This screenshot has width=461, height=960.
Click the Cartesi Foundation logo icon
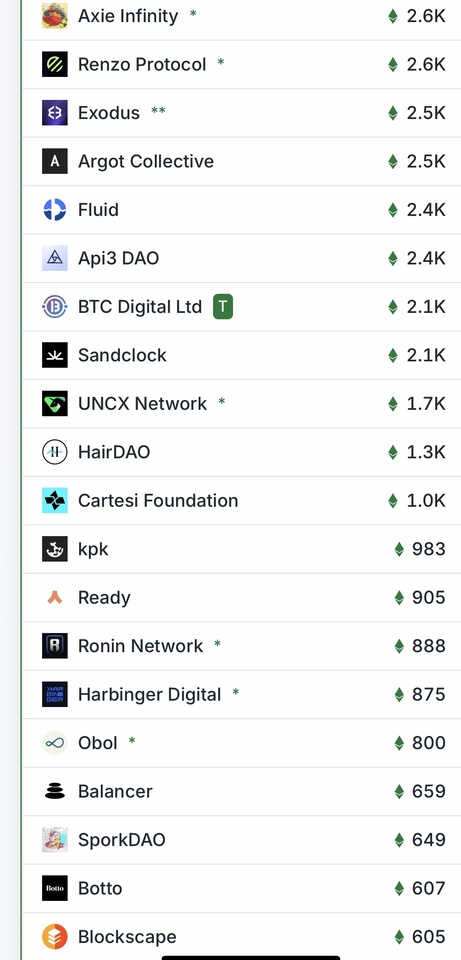tap(54, 500)
